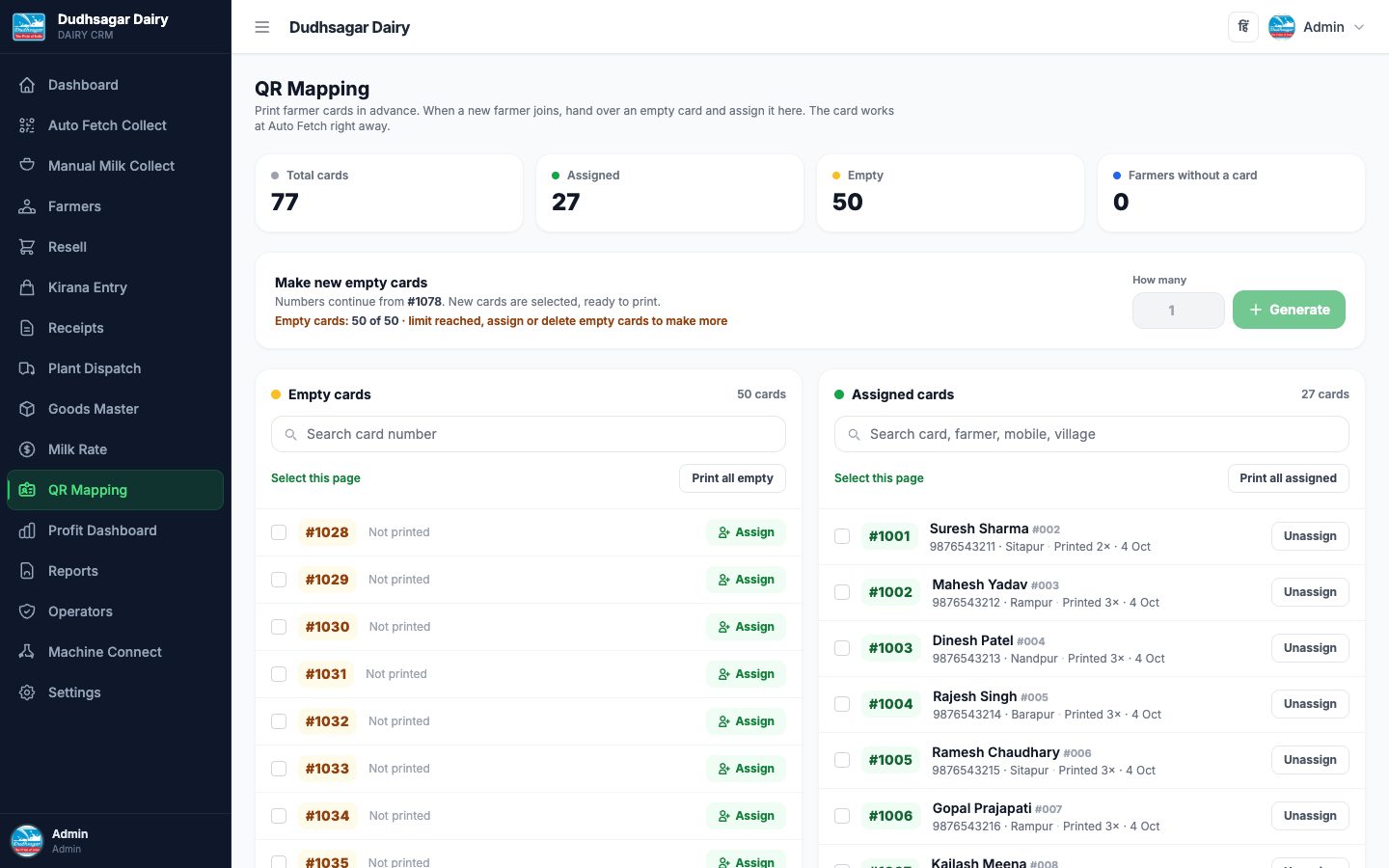Click Dudhsagar Dairy logo in sidebar header

(29, 26)
